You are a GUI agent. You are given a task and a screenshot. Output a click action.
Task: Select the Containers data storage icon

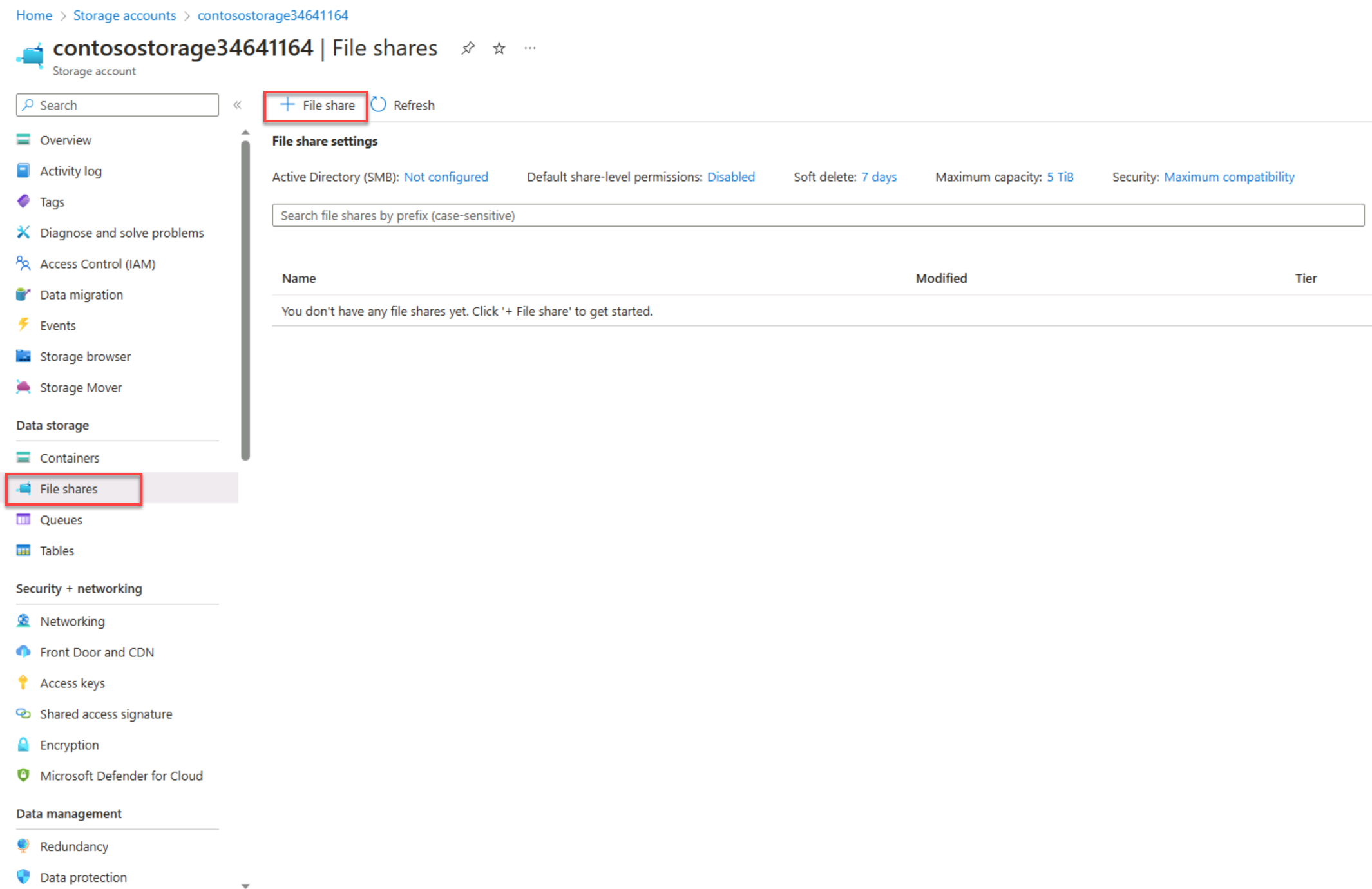pos(23,457)
